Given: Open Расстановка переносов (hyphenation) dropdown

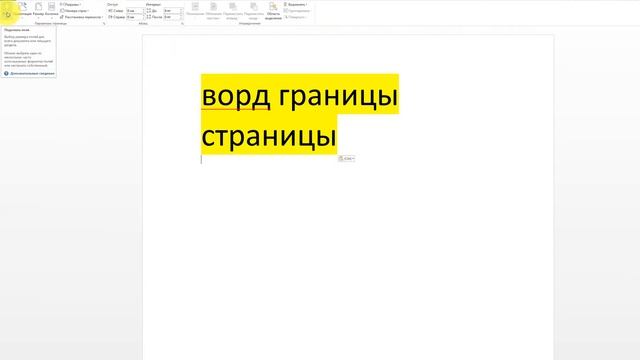Looking at the screenshot, I should 81,17.
